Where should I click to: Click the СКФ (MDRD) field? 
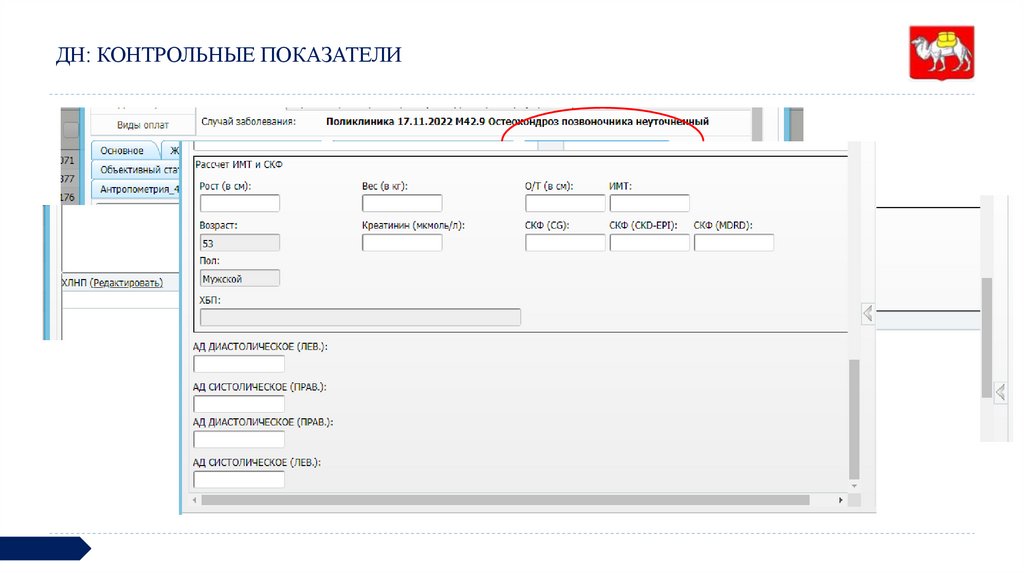733,242
